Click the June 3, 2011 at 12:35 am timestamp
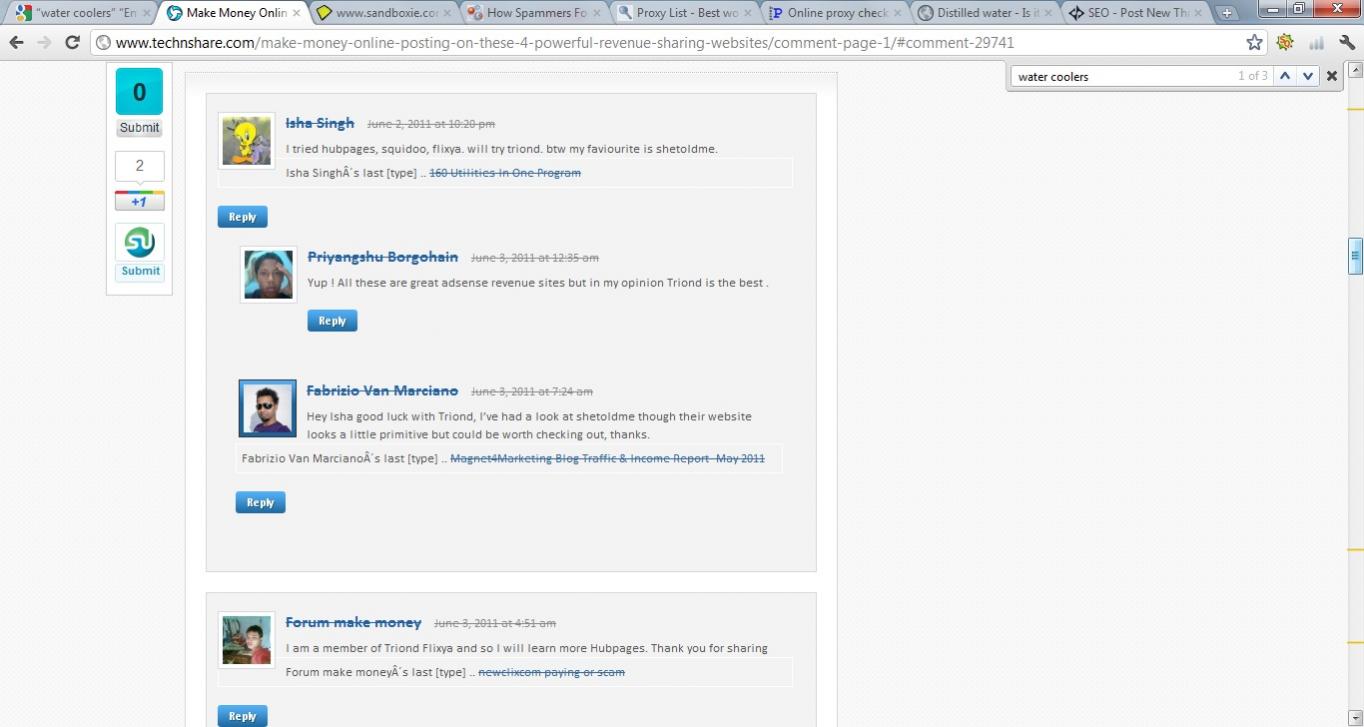1364x727 pixels. tap(535, 258)
